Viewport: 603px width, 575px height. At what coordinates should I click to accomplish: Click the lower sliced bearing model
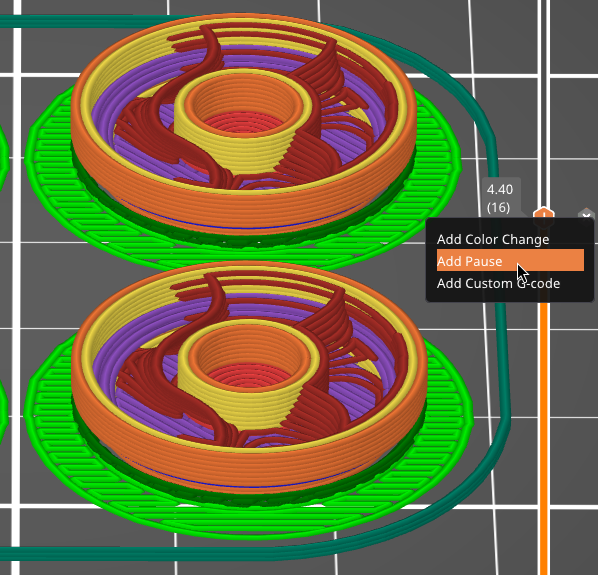(x=248, y=375)
